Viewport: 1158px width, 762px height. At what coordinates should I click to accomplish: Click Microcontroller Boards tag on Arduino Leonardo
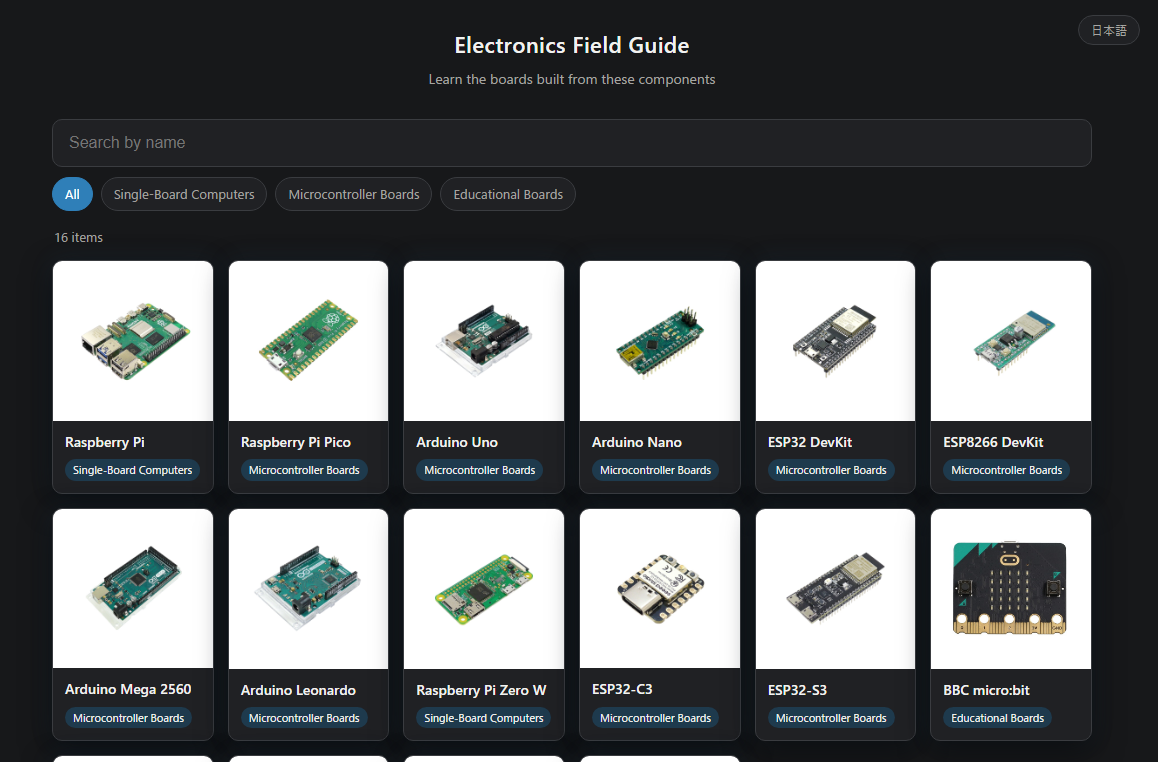tap(304, 718)
